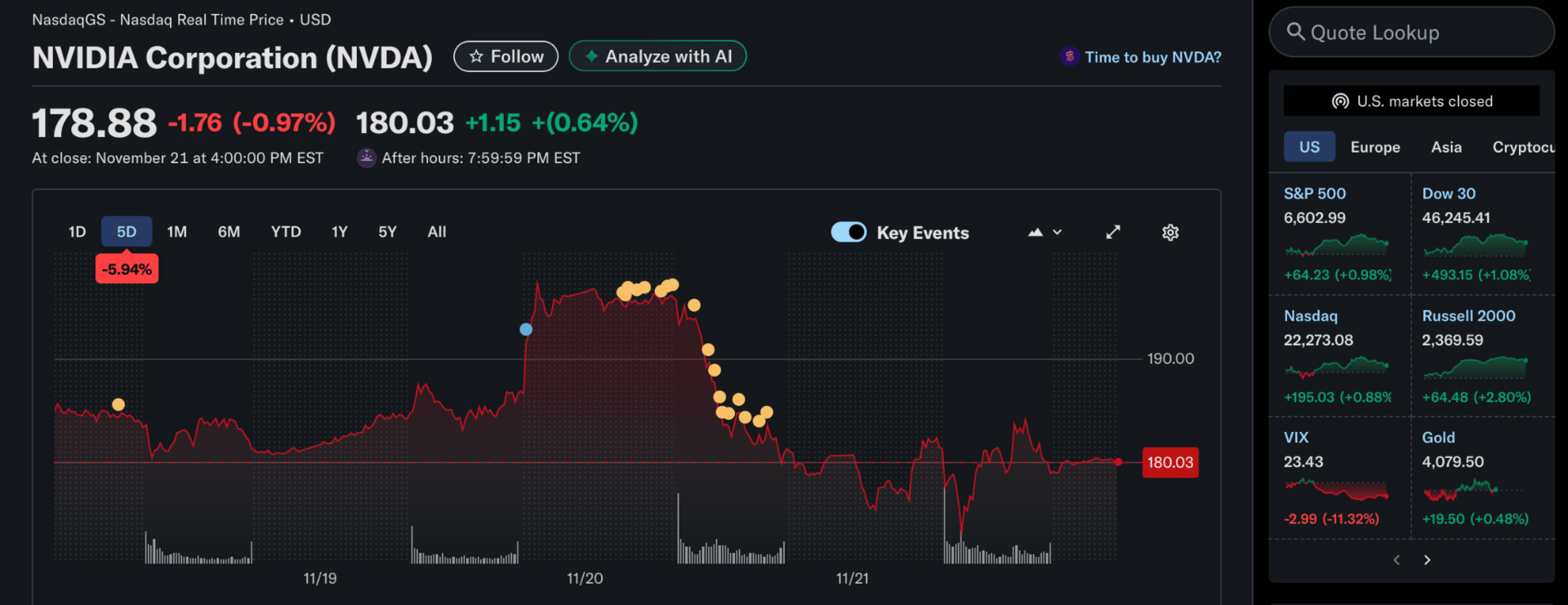The image size is (1568, 605).
Task: Go to previous market summary page
Action: 1396,560
